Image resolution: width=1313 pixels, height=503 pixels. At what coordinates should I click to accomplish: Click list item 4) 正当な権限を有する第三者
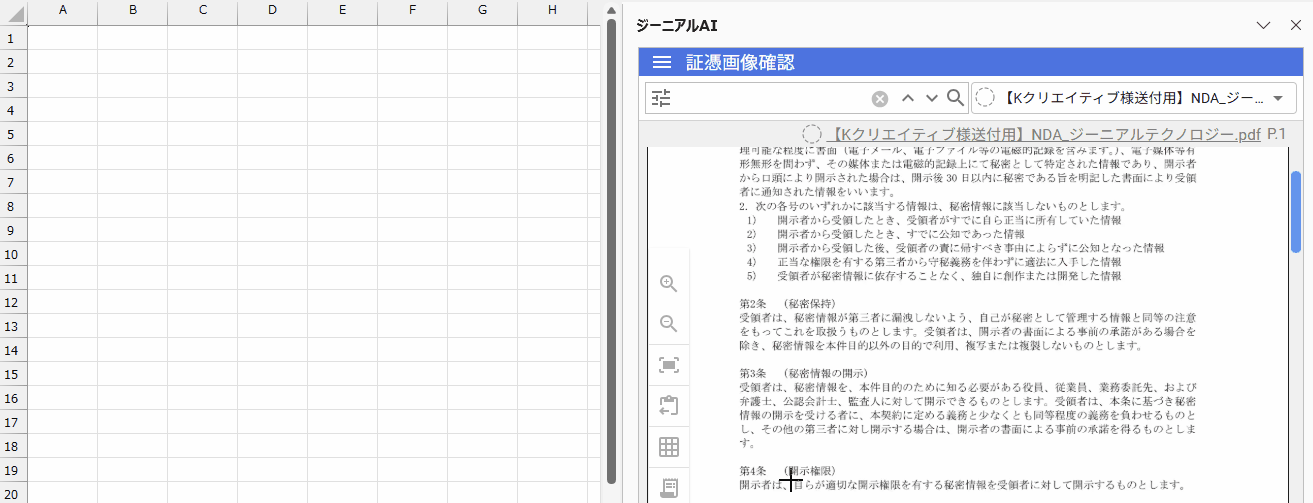[934, 261]
